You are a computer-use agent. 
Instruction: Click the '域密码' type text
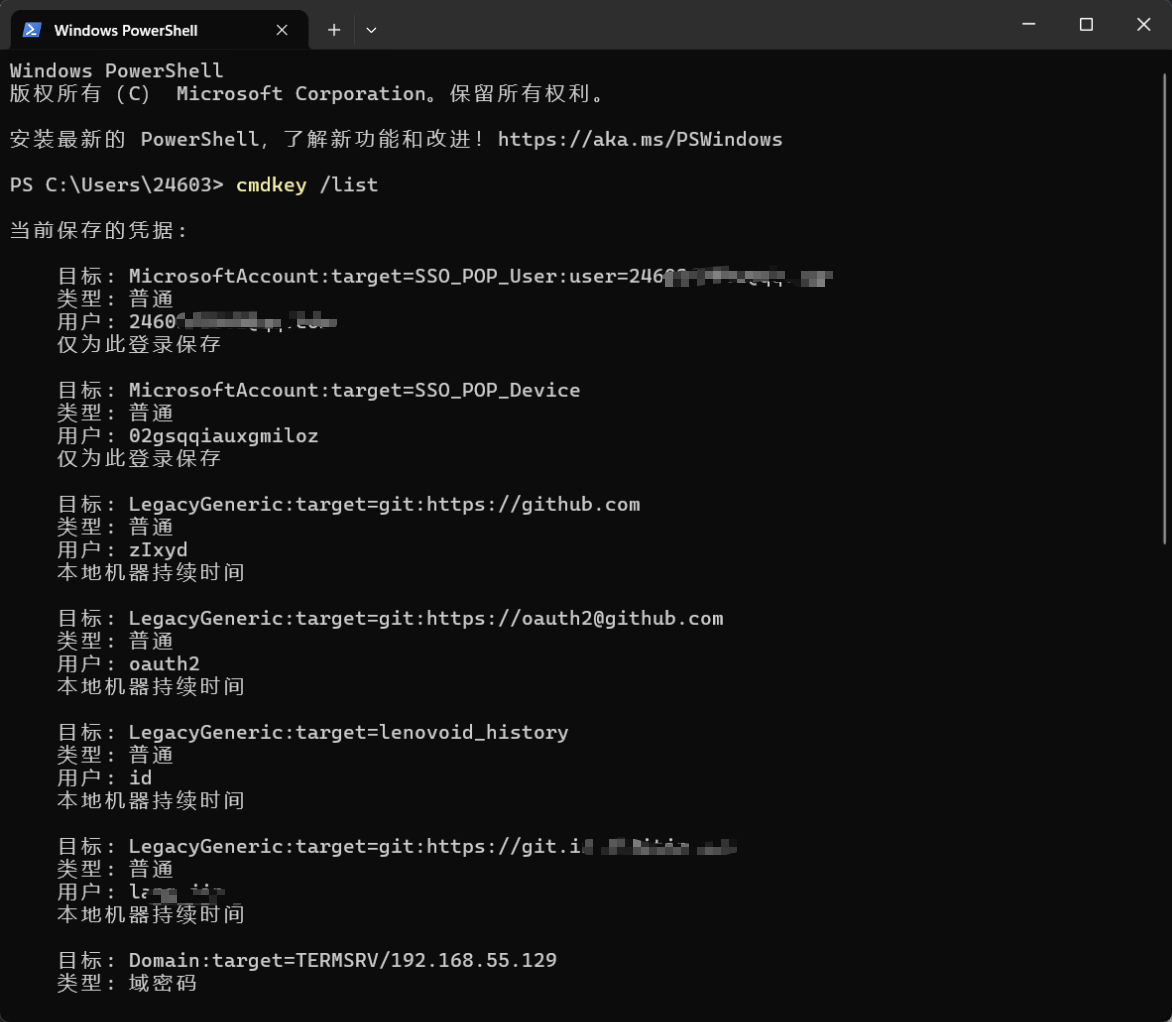coord(163,983)
